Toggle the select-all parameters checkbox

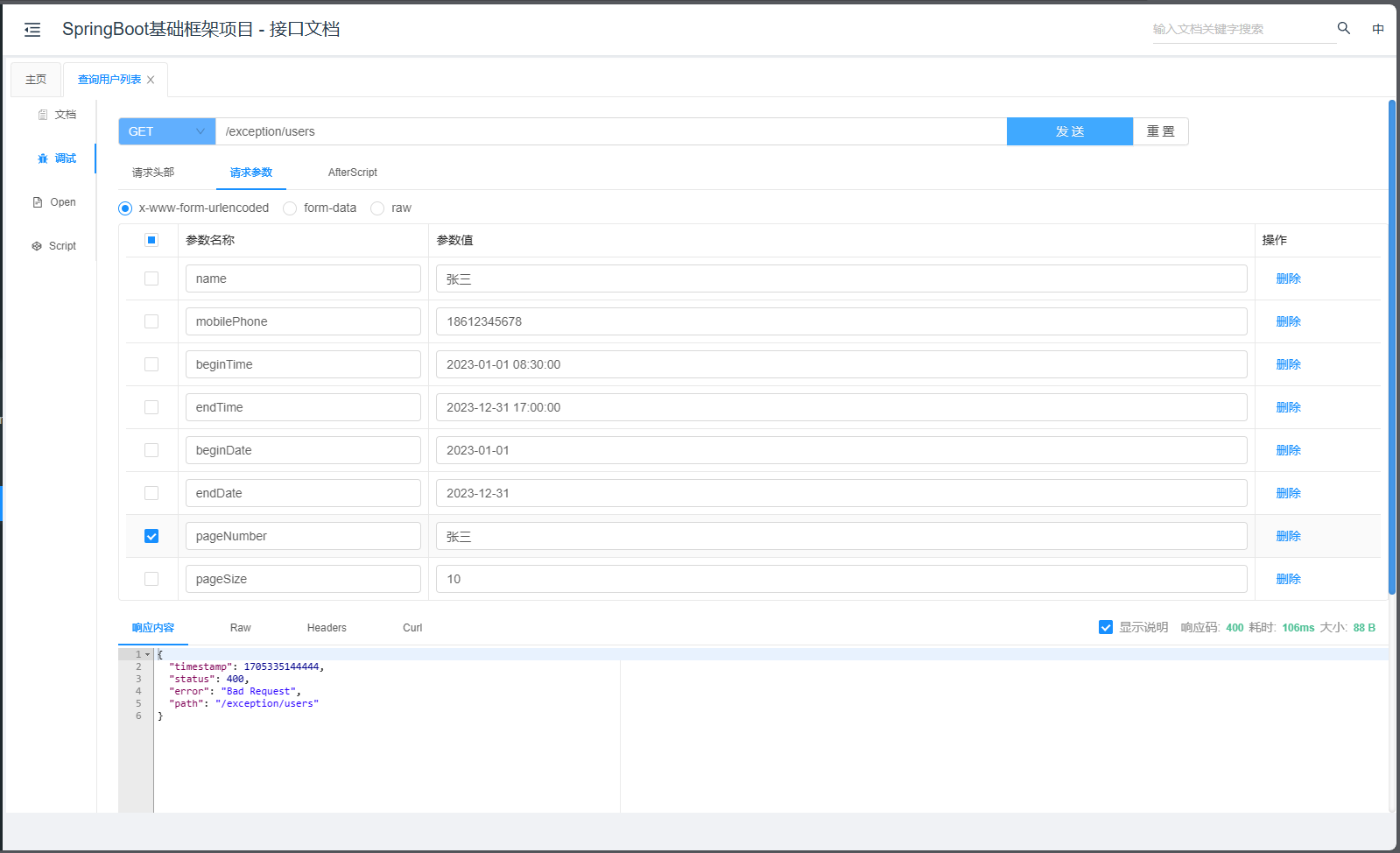coord(151,240)
